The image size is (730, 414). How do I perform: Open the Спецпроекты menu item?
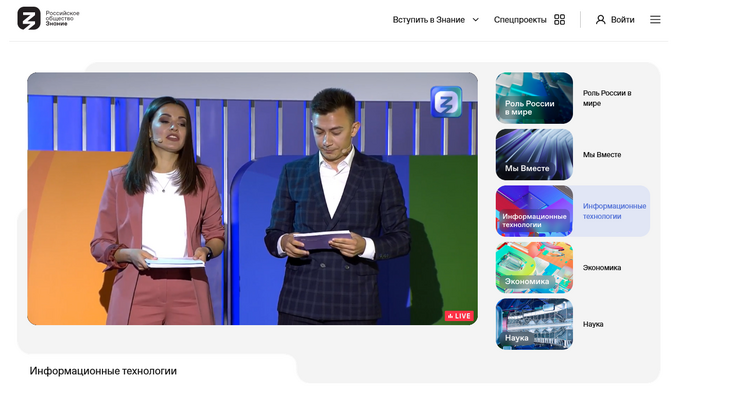pos(520,19)
